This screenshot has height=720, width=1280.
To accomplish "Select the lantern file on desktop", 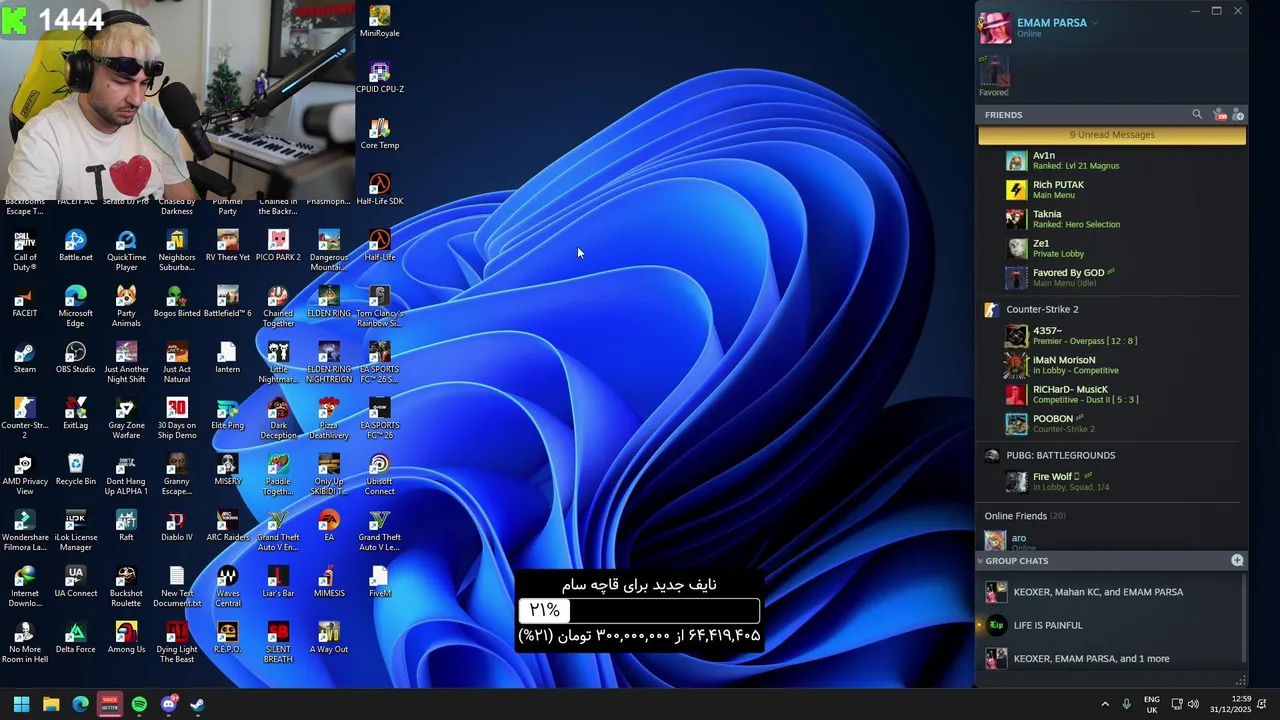I will tap(227, 358).
